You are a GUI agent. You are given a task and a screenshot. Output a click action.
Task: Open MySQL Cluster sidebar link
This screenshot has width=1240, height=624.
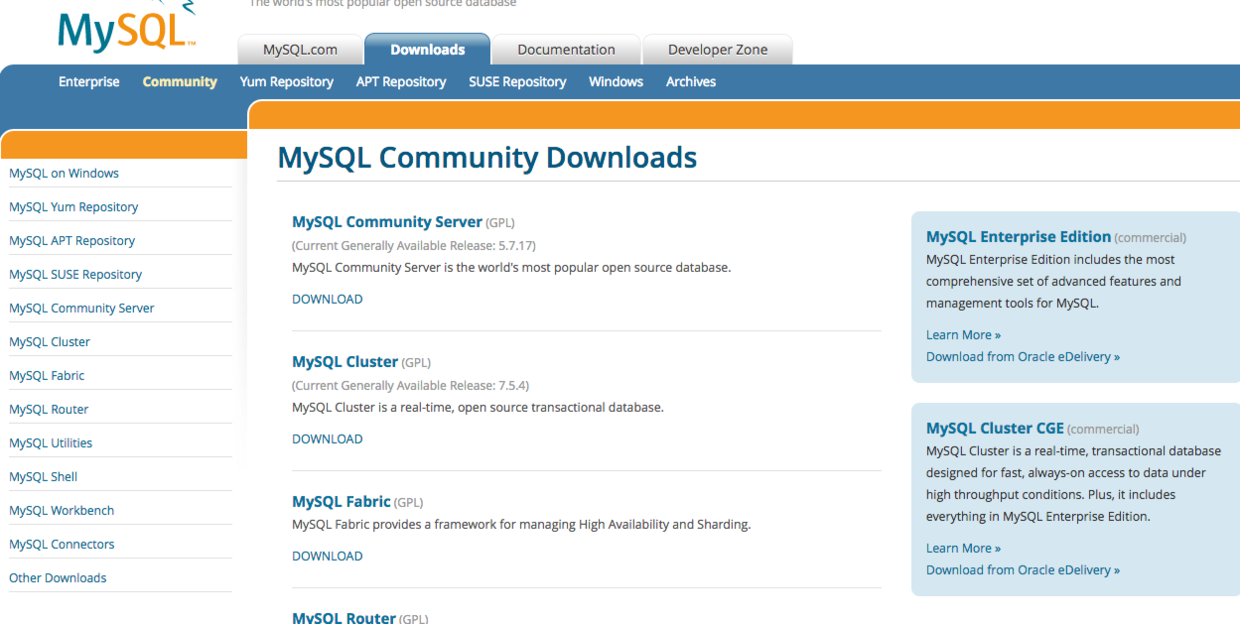tap(50, 342)
